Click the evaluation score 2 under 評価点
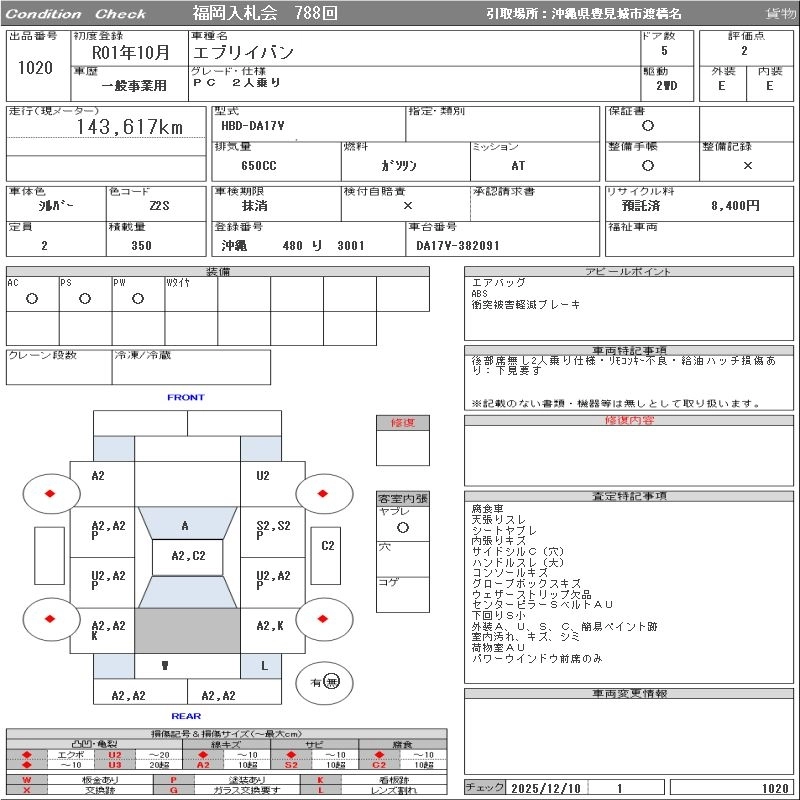The height and width of the screenshot is (800, 800). tap(744, 51)
